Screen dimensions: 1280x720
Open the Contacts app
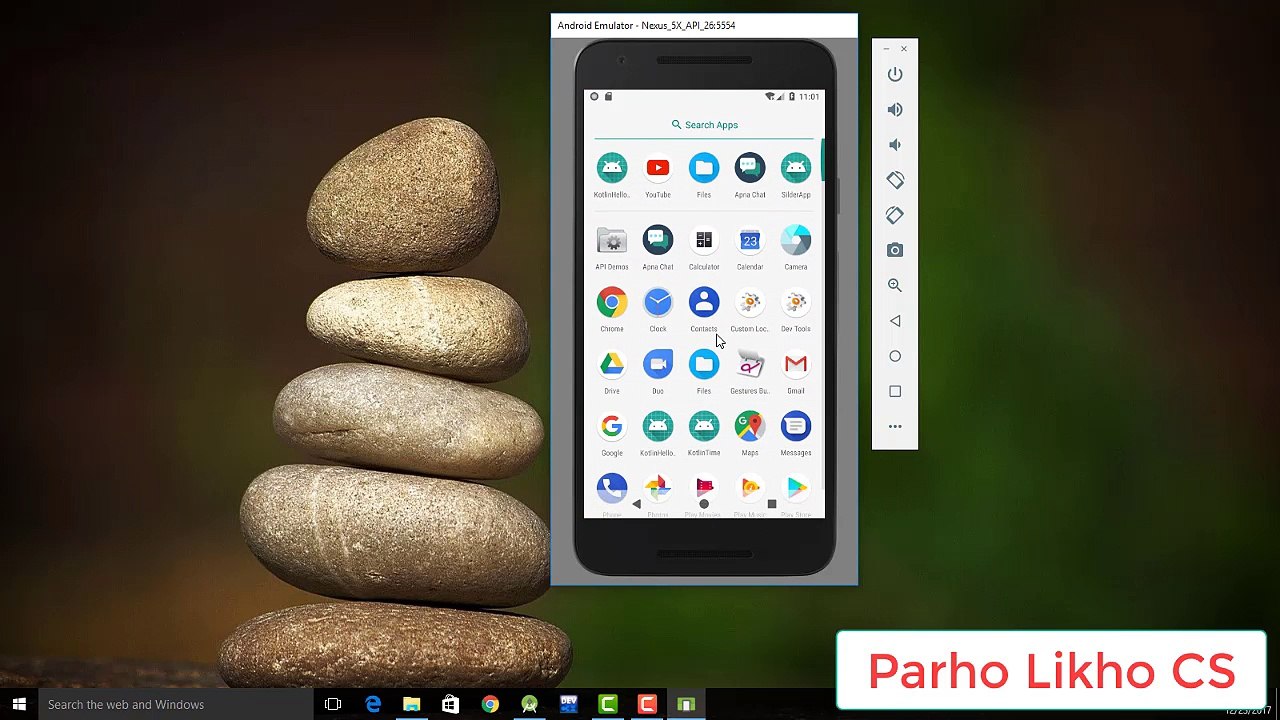(x=704, y=302)
